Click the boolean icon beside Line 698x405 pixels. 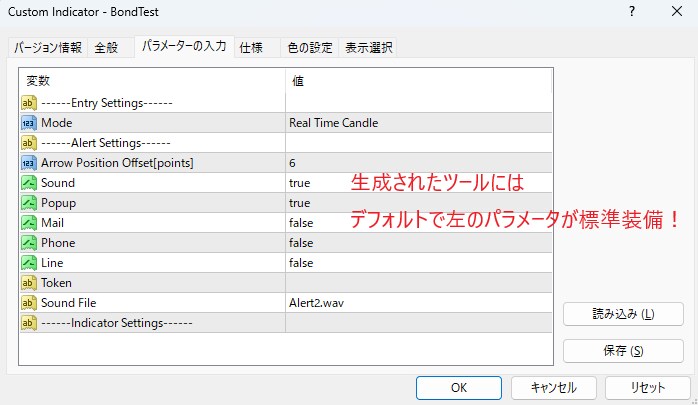point(28,263)
